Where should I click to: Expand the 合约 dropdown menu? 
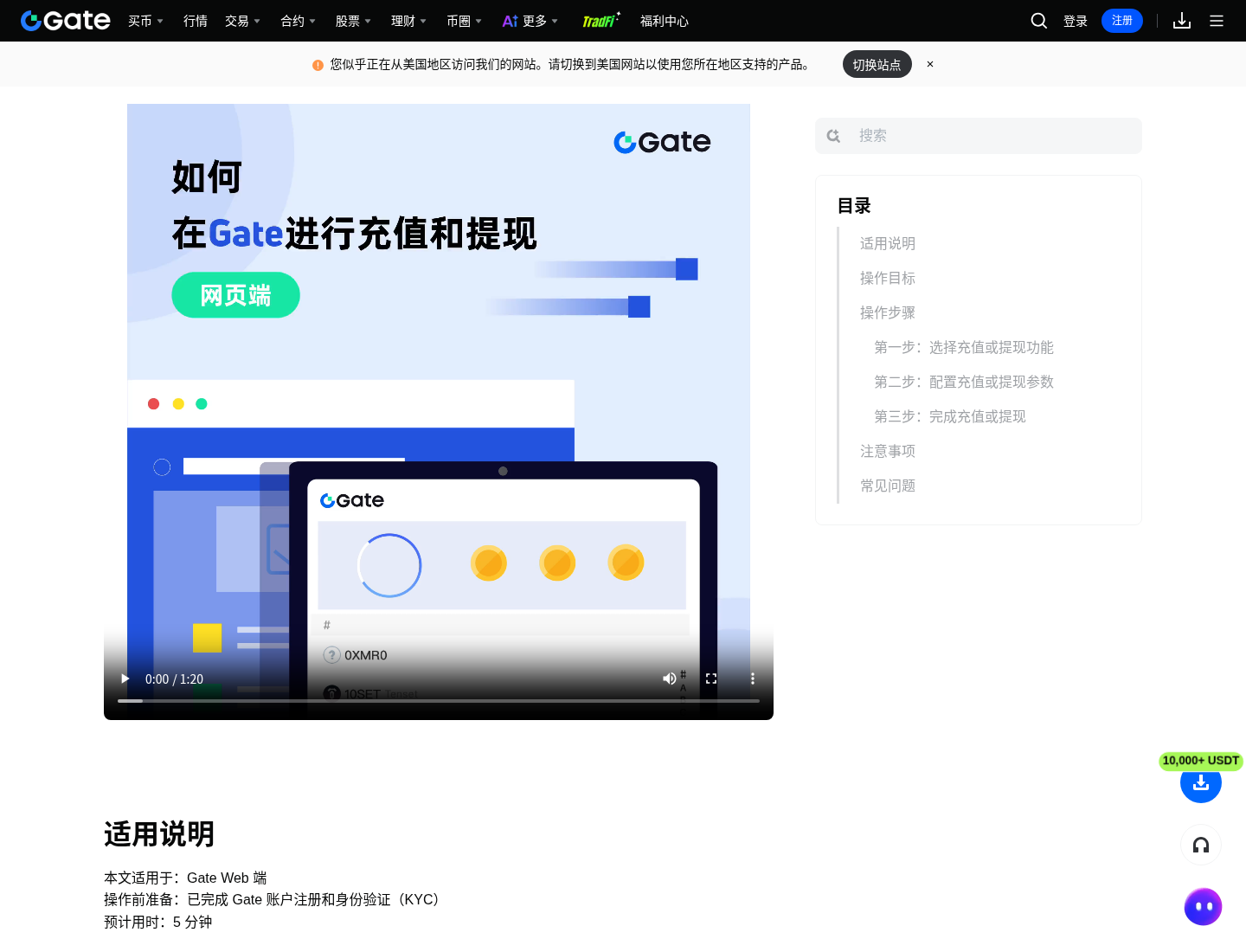[x=298, y=21]
